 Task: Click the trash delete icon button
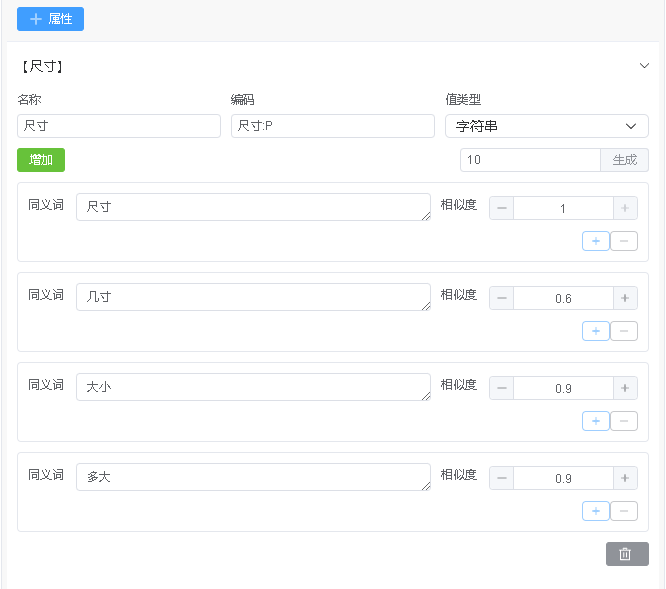tap(627, 554)
